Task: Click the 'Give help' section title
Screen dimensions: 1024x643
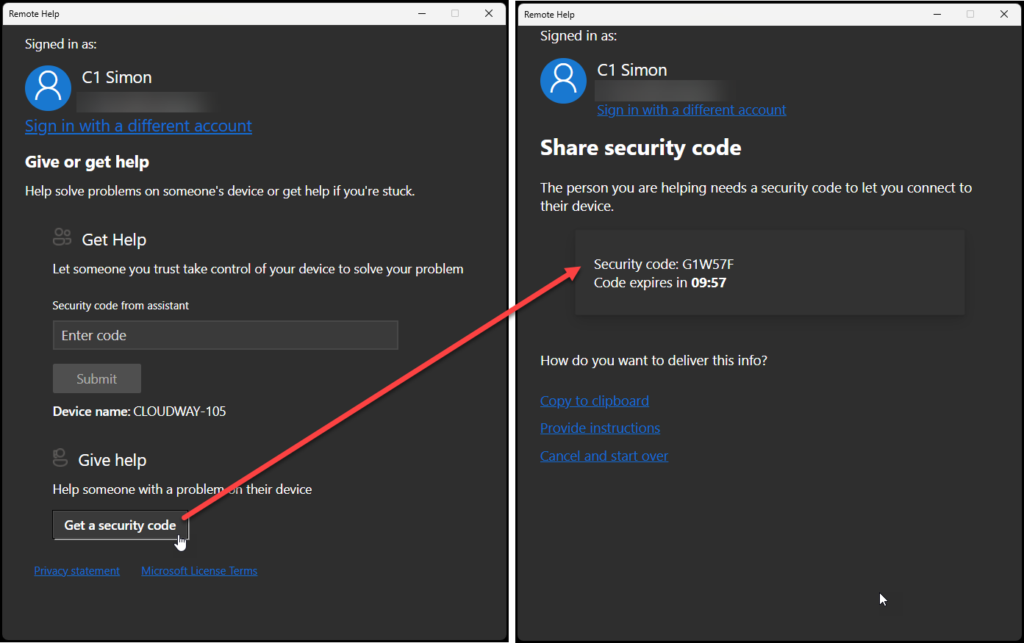Action: coord(112,460)
